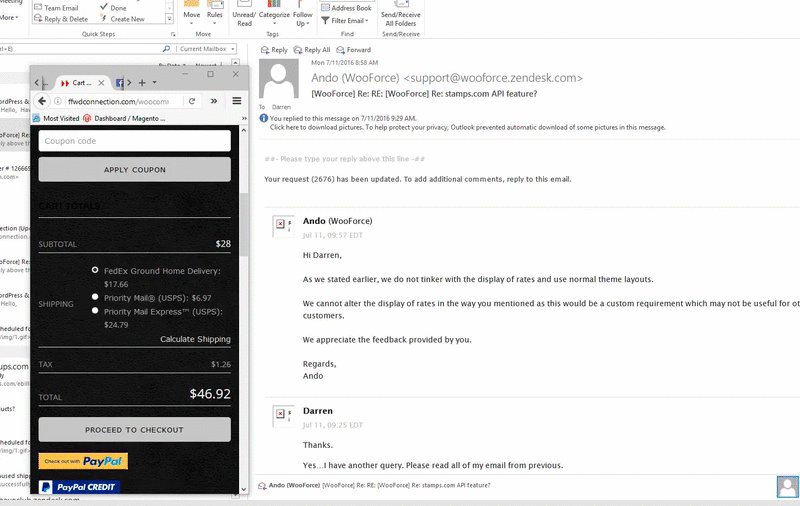800x506 pixels.
Task: Click the browser page scrollbar up arrow
Action: click(243, 130)
